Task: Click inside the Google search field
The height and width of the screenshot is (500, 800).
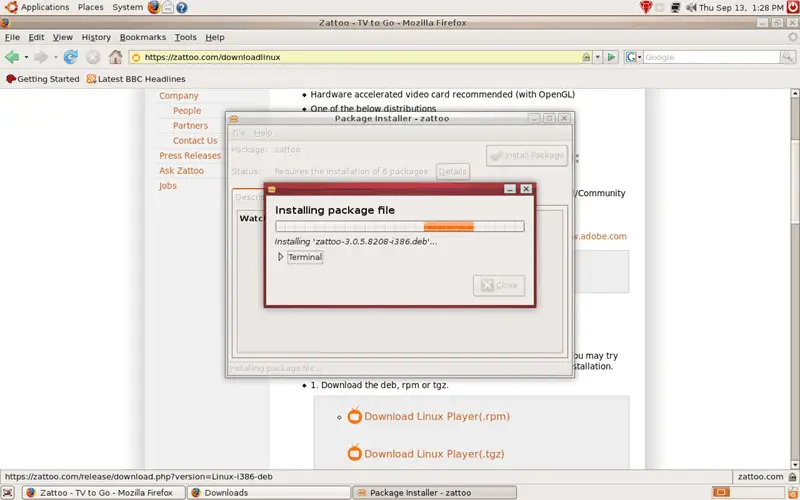Action: pos(711,57)
